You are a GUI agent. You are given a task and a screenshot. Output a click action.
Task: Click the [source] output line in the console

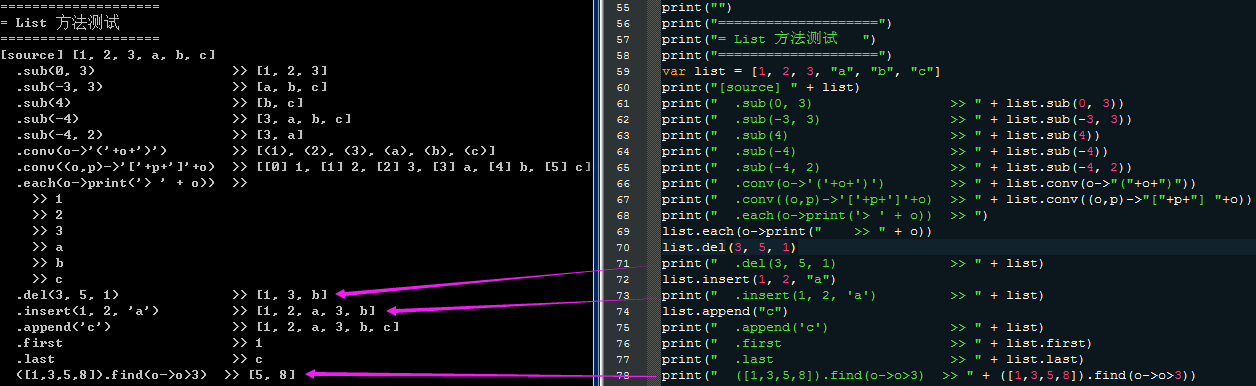tap(108, 54)
